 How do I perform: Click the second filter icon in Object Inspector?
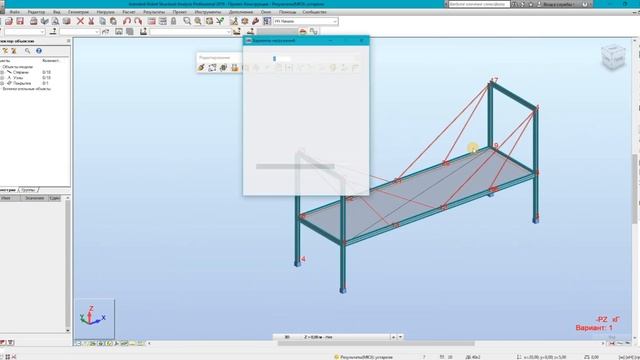[14, 51]
